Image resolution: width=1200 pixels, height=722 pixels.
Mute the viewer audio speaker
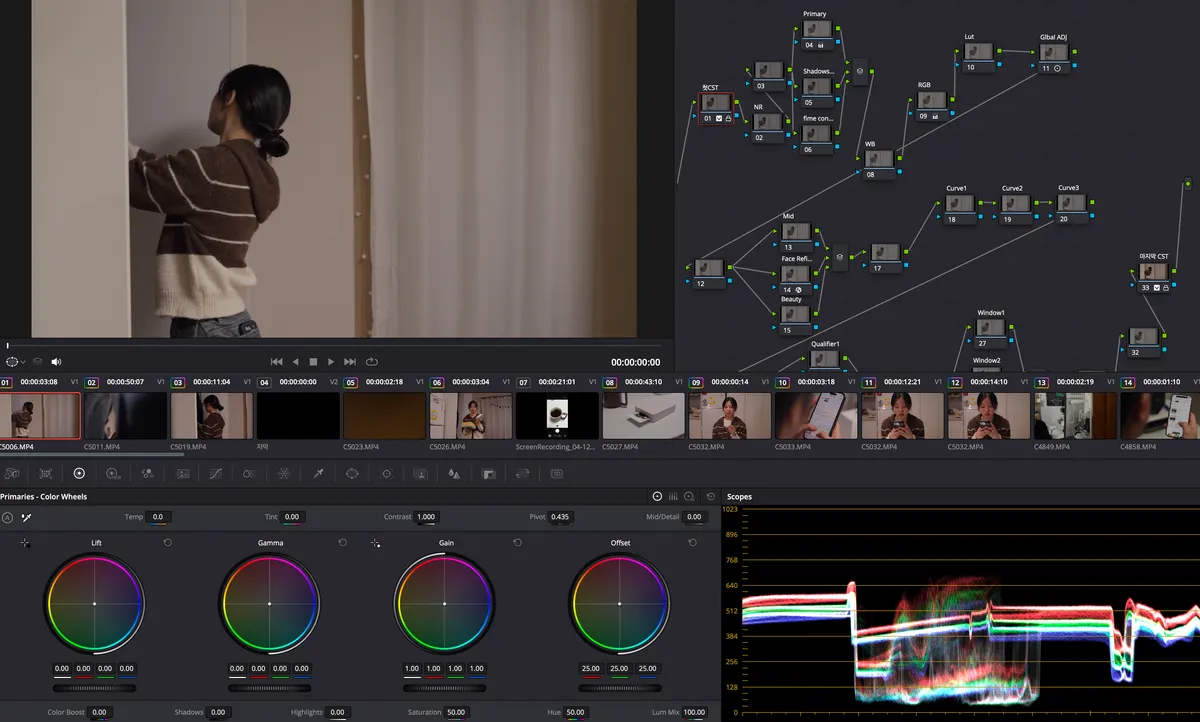tap(57, 362)
